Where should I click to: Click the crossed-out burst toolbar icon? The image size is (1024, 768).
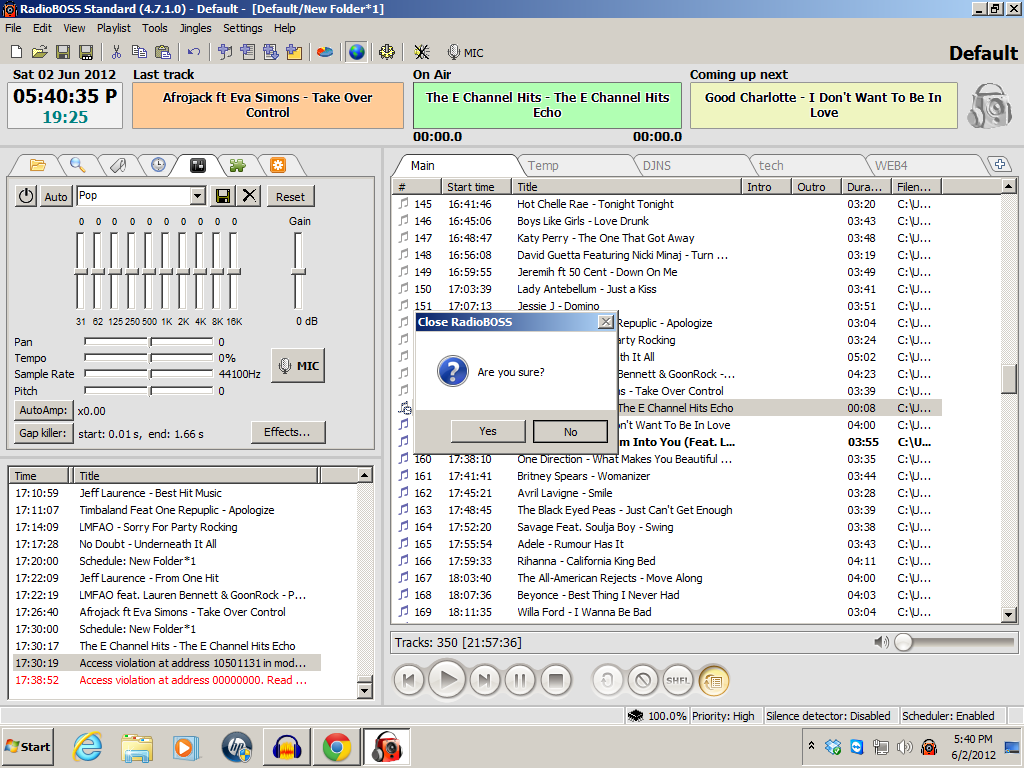tap(422, 52)
